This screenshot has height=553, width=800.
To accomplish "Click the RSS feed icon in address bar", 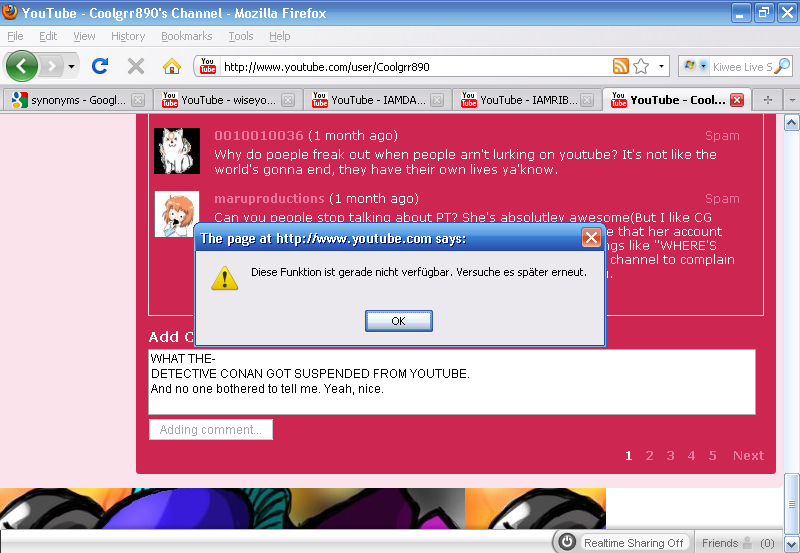I will point(620,66).
